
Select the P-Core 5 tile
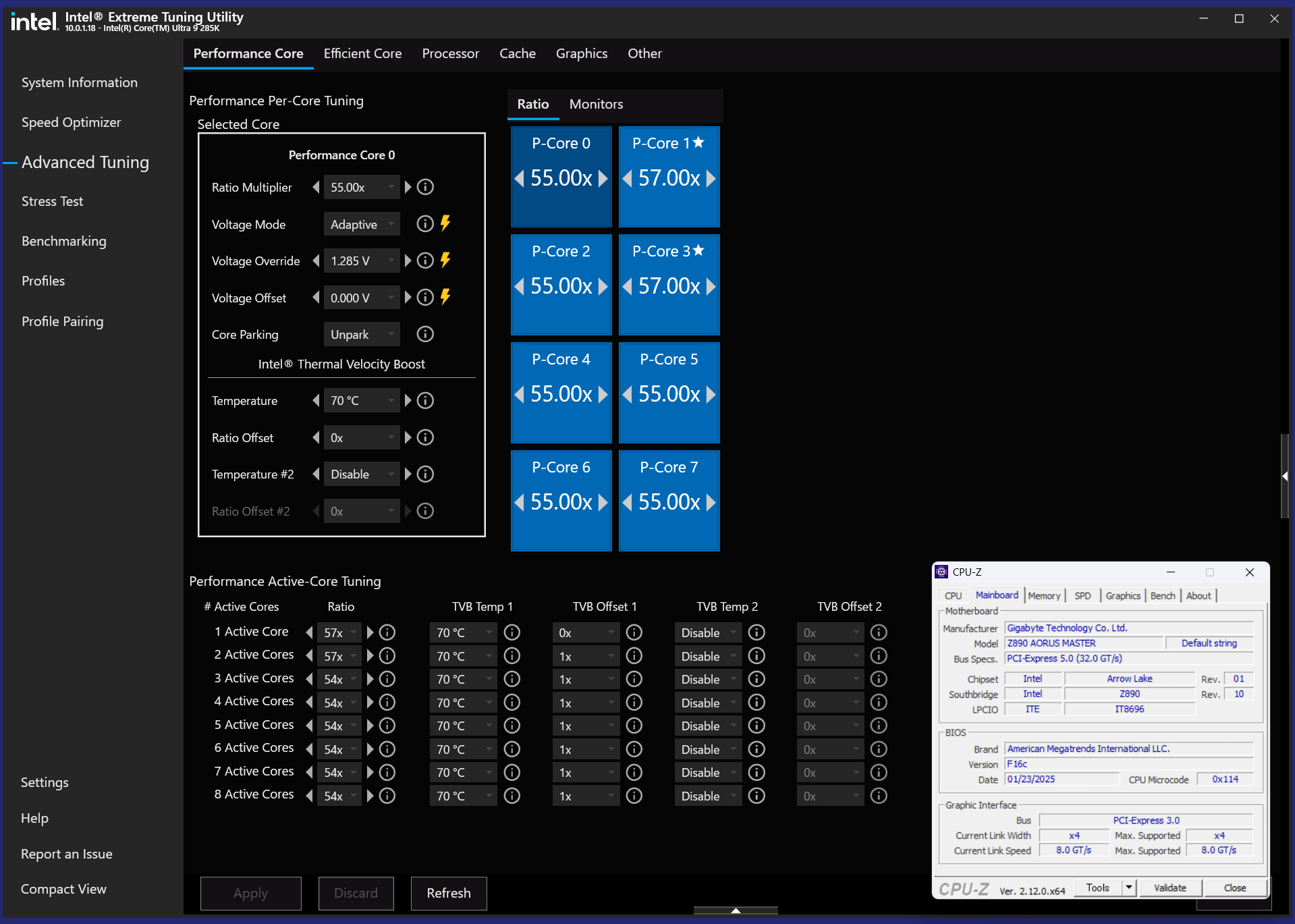tap(669, 393)
